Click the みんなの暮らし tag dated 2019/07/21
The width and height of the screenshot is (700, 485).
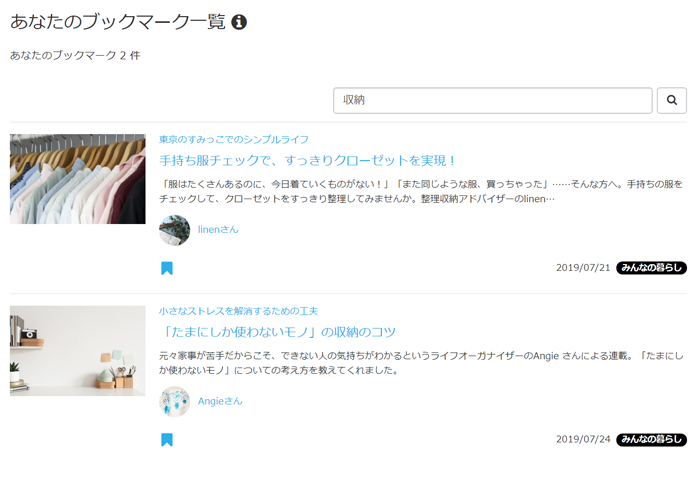click(651, 268)
